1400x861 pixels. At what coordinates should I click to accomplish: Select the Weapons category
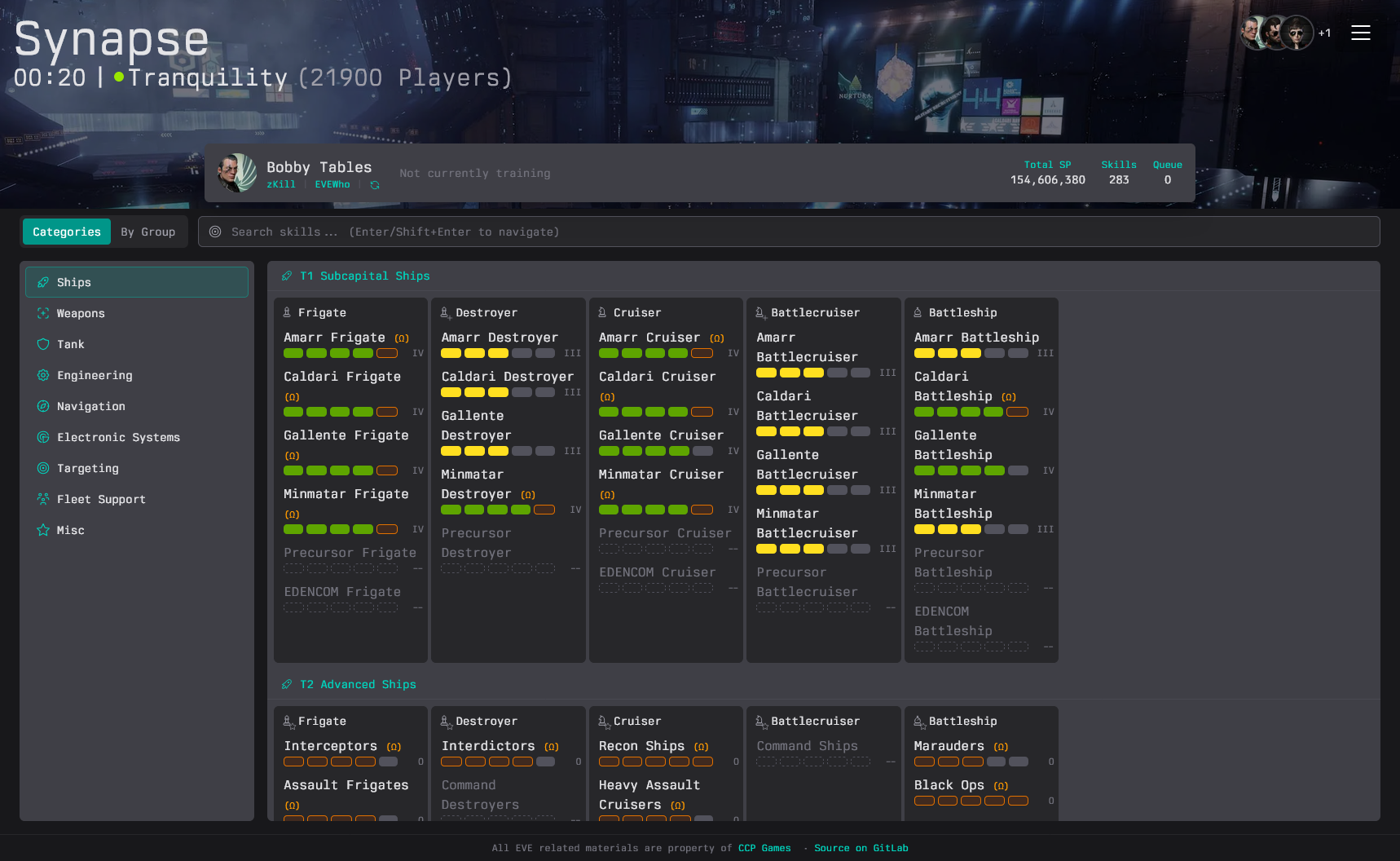pyautogui.click(x=137, y=313)
